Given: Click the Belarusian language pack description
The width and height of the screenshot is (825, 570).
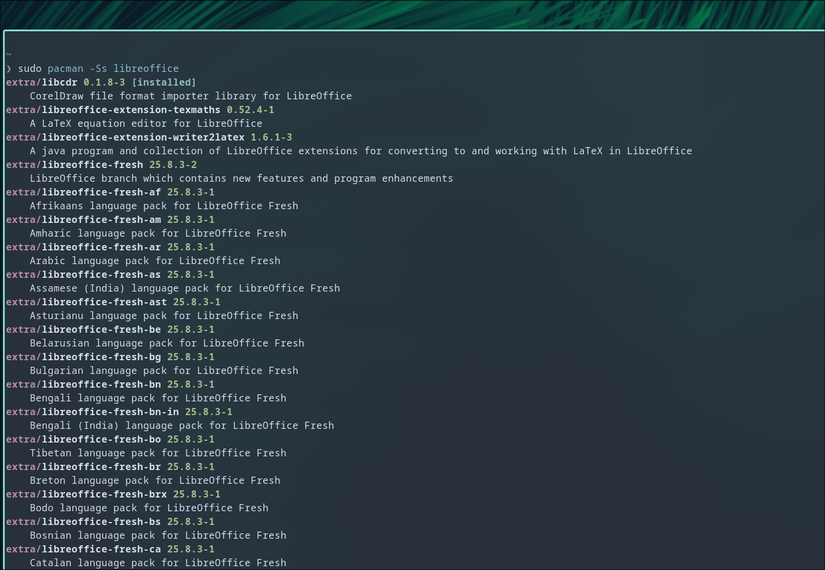Looking at the screenshot, I should point(166,343).
